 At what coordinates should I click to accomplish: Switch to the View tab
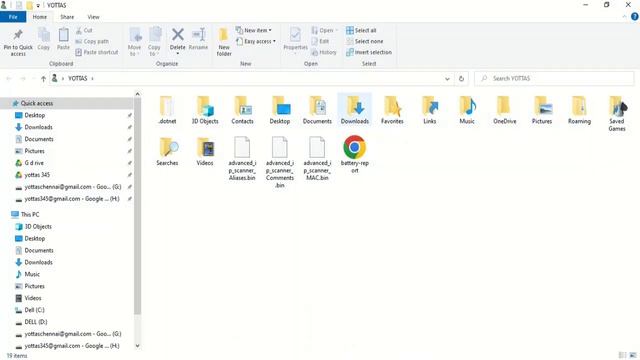[x=93, y=17]
